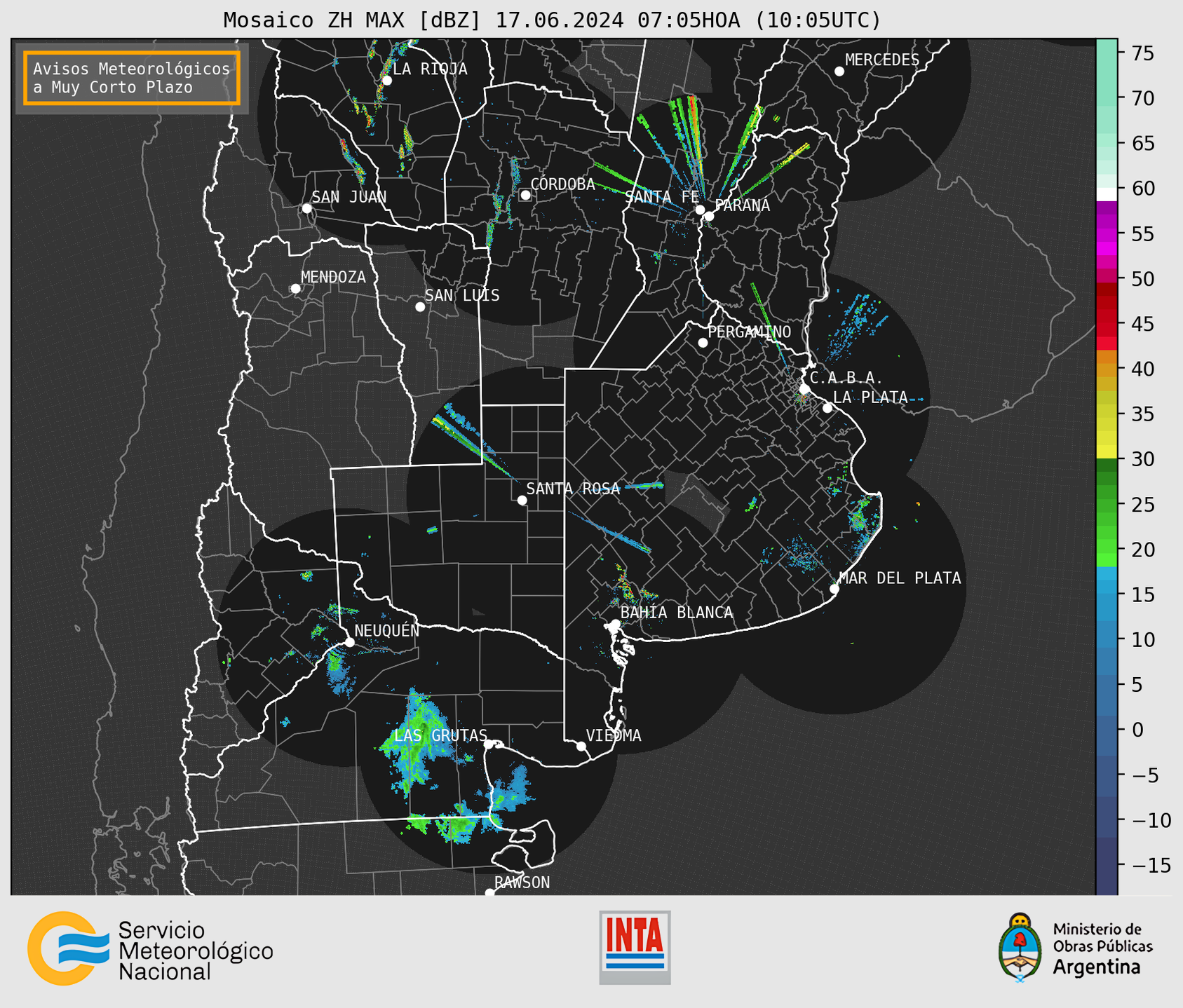Click the 75 dBZ colorbar label
This screenshot has height=1008, width=1183.
pos(1142,53)
